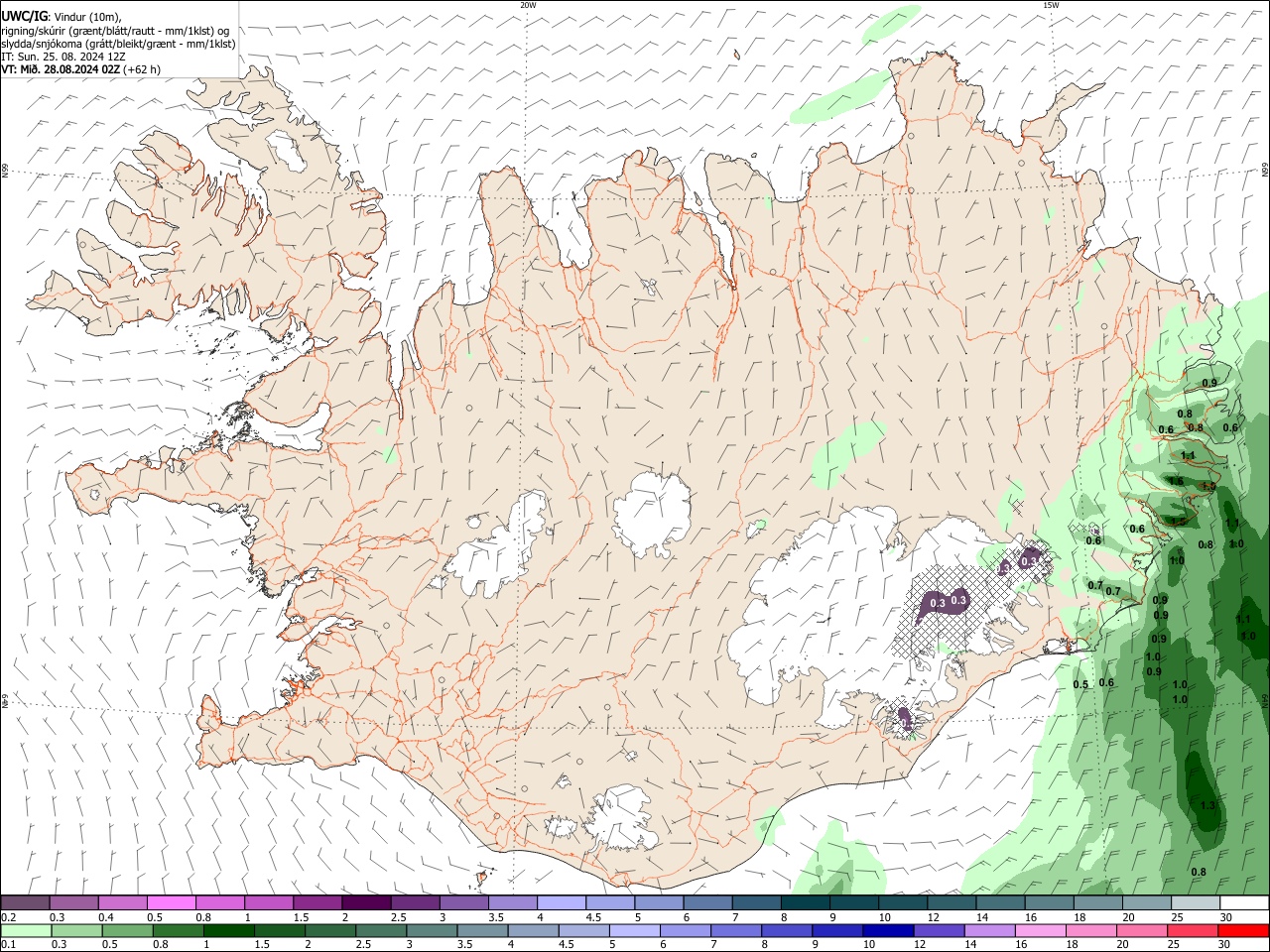1270x952 pixels.
Task: Click the lower legend swatch starting at 20
Action: (1142, 930)
